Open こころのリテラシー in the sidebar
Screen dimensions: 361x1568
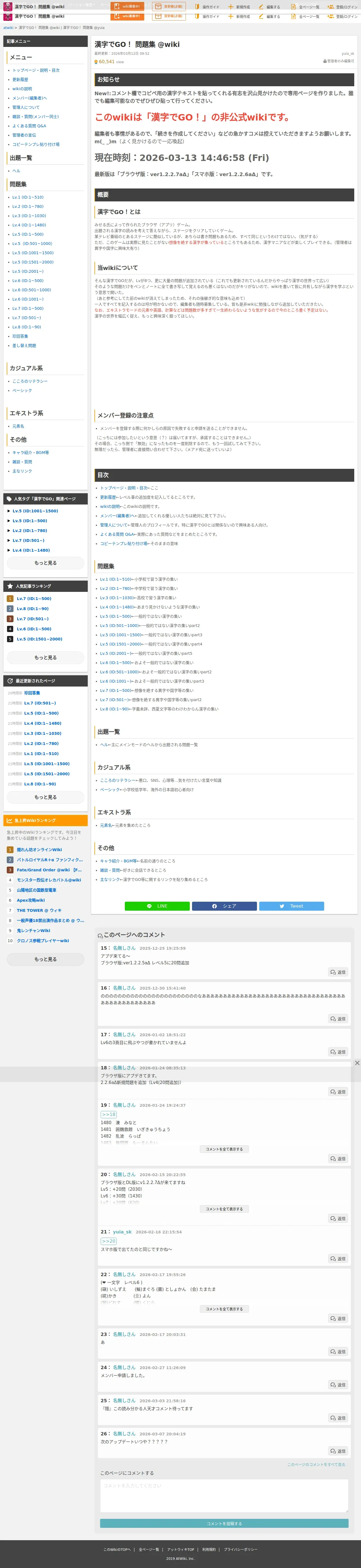click(x=30, y=381)
